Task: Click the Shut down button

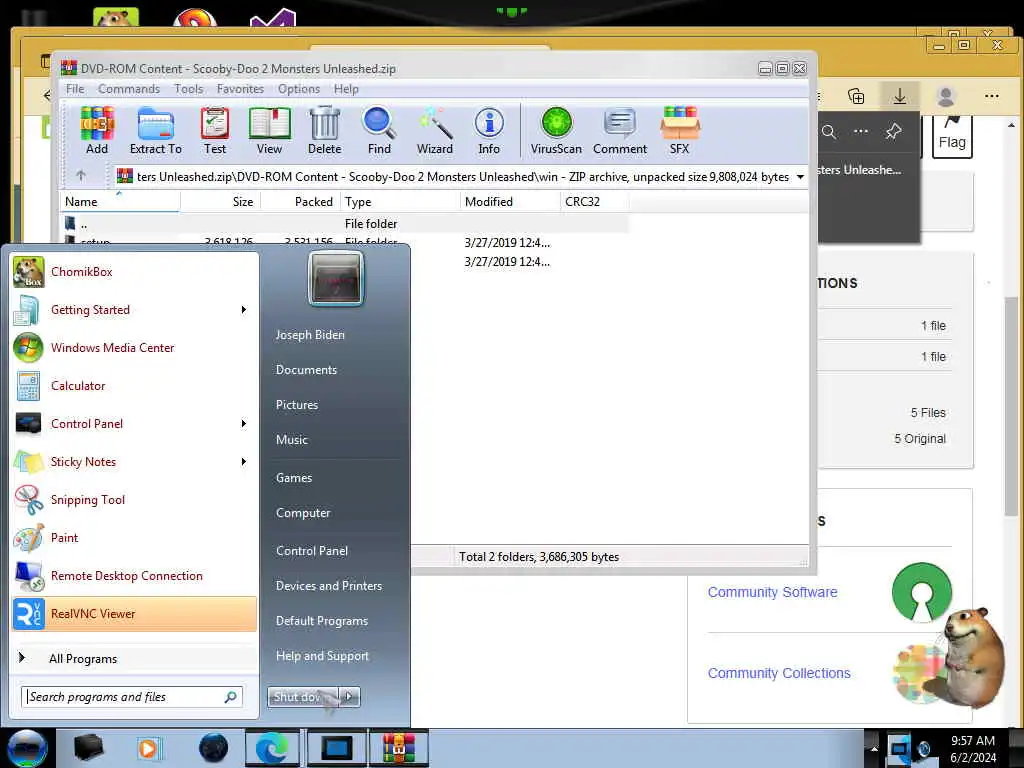Action: [303, 697]
